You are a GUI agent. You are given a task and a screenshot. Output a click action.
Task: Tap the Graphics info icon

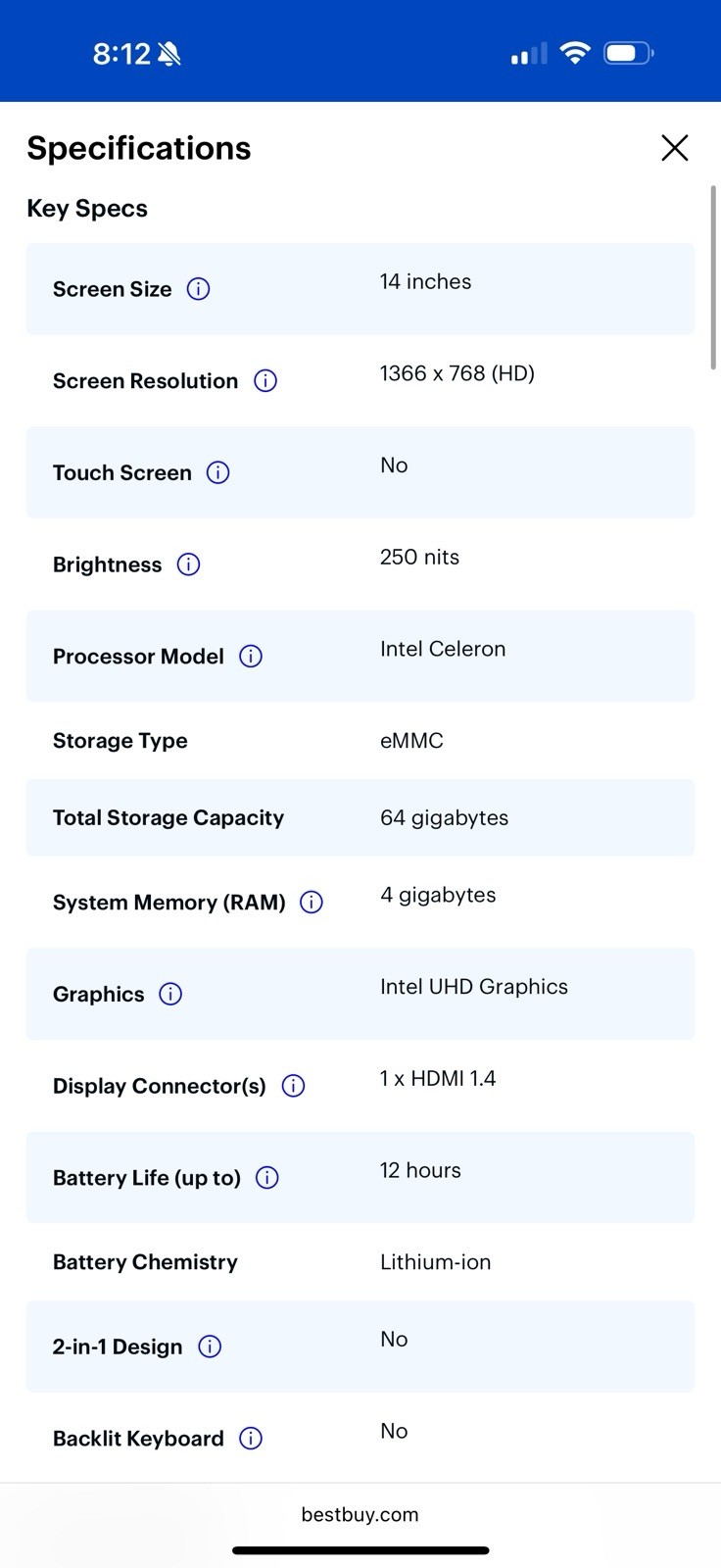point(170,995)
